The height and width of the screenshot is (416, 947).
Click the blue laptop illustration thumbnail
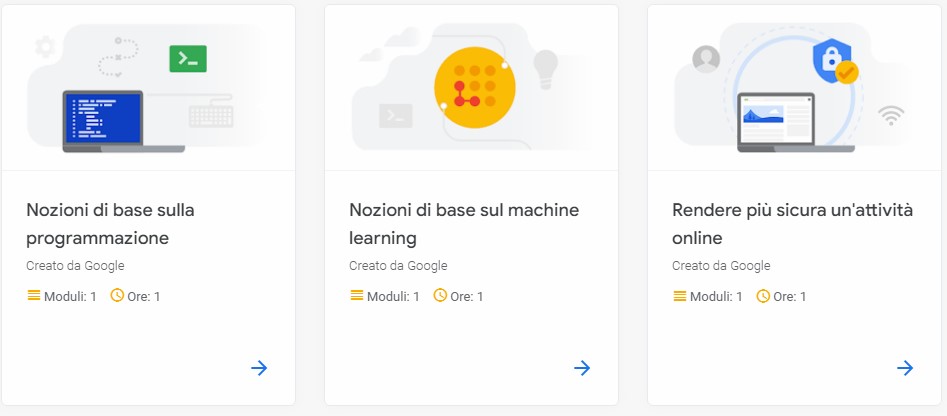(124, 121)
